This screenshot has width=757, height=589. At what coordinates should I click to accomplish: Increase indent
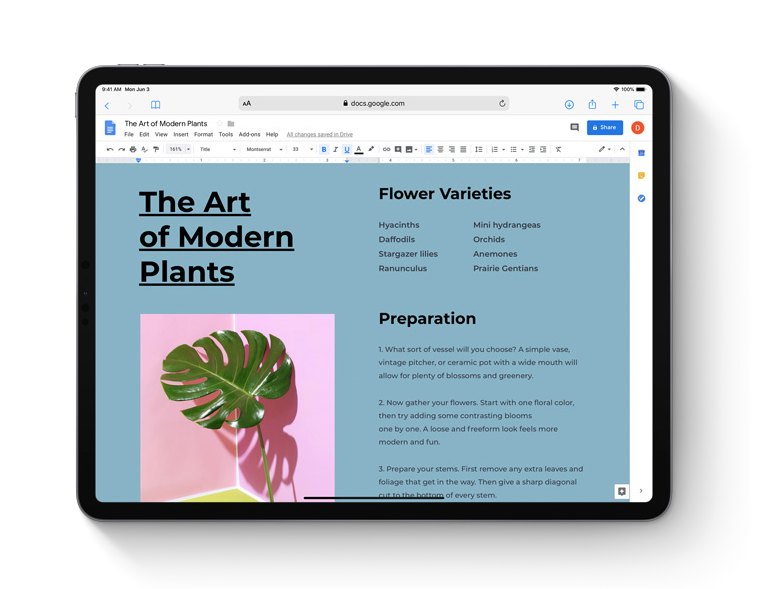(x=543, y=150)
